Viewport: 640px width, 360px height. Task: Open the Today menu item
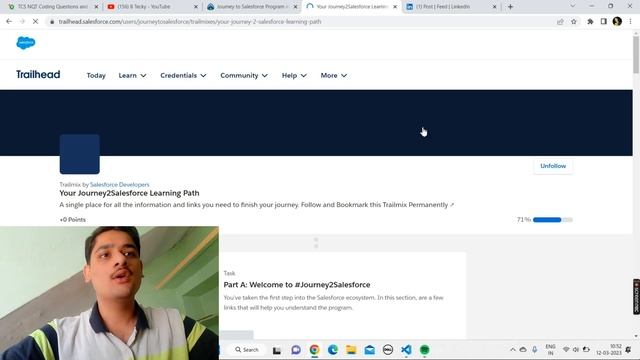point(96,76)
